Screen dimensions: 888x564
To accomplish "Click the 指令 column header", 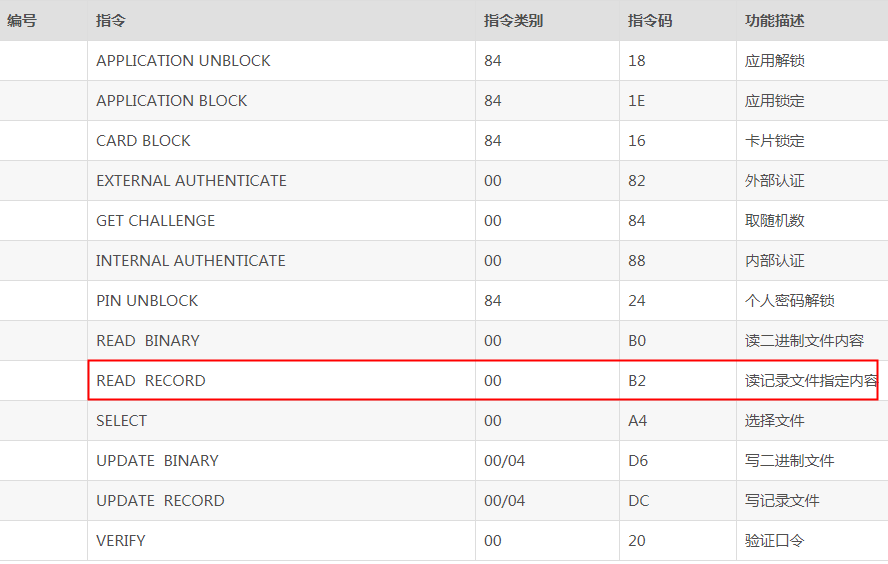I will [x=110, y=21].
